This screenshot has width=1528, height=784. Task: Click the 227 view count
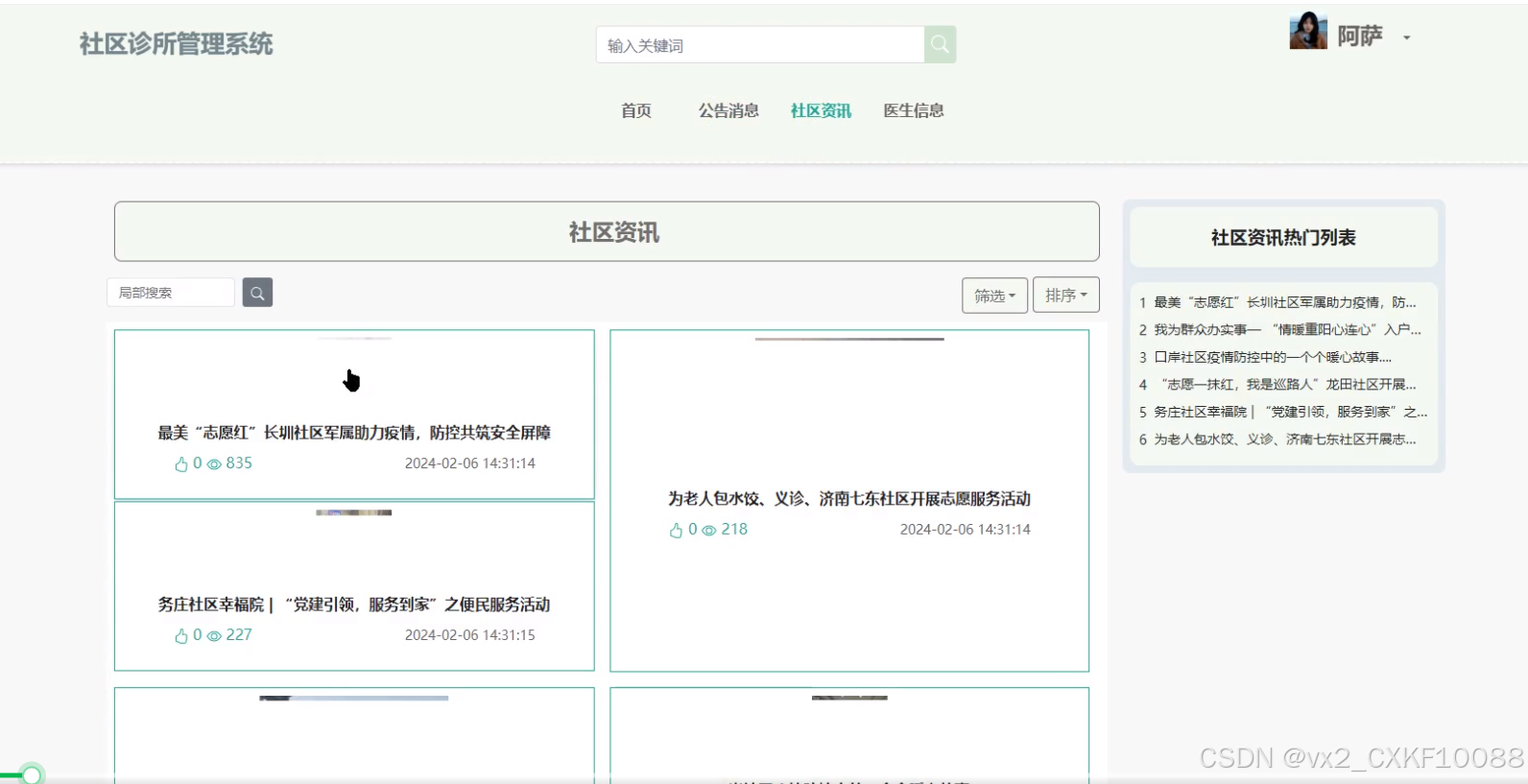pyautogui.click(x=239, y=635)
